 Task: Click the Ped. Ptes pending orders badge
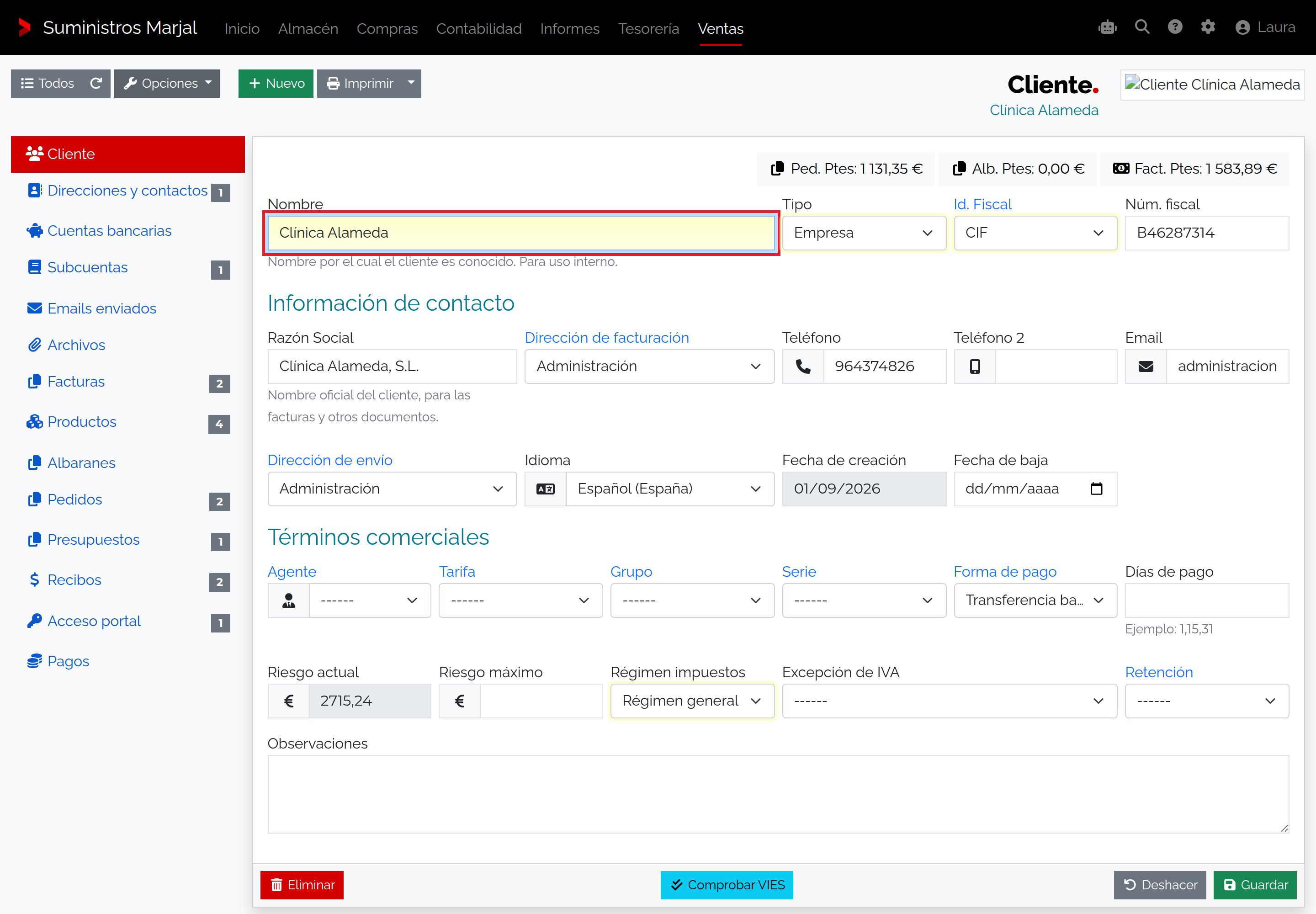click(x=846, y=168)
